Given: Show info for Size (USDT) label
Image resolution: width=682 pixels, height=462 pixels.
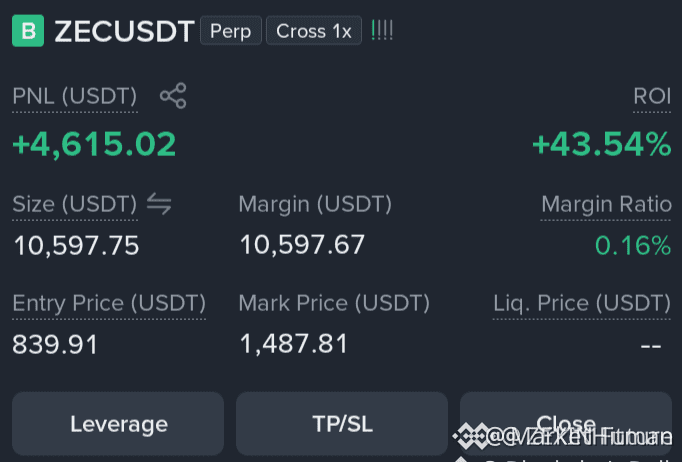Looking at the screenshot, I should coord(75,204).
